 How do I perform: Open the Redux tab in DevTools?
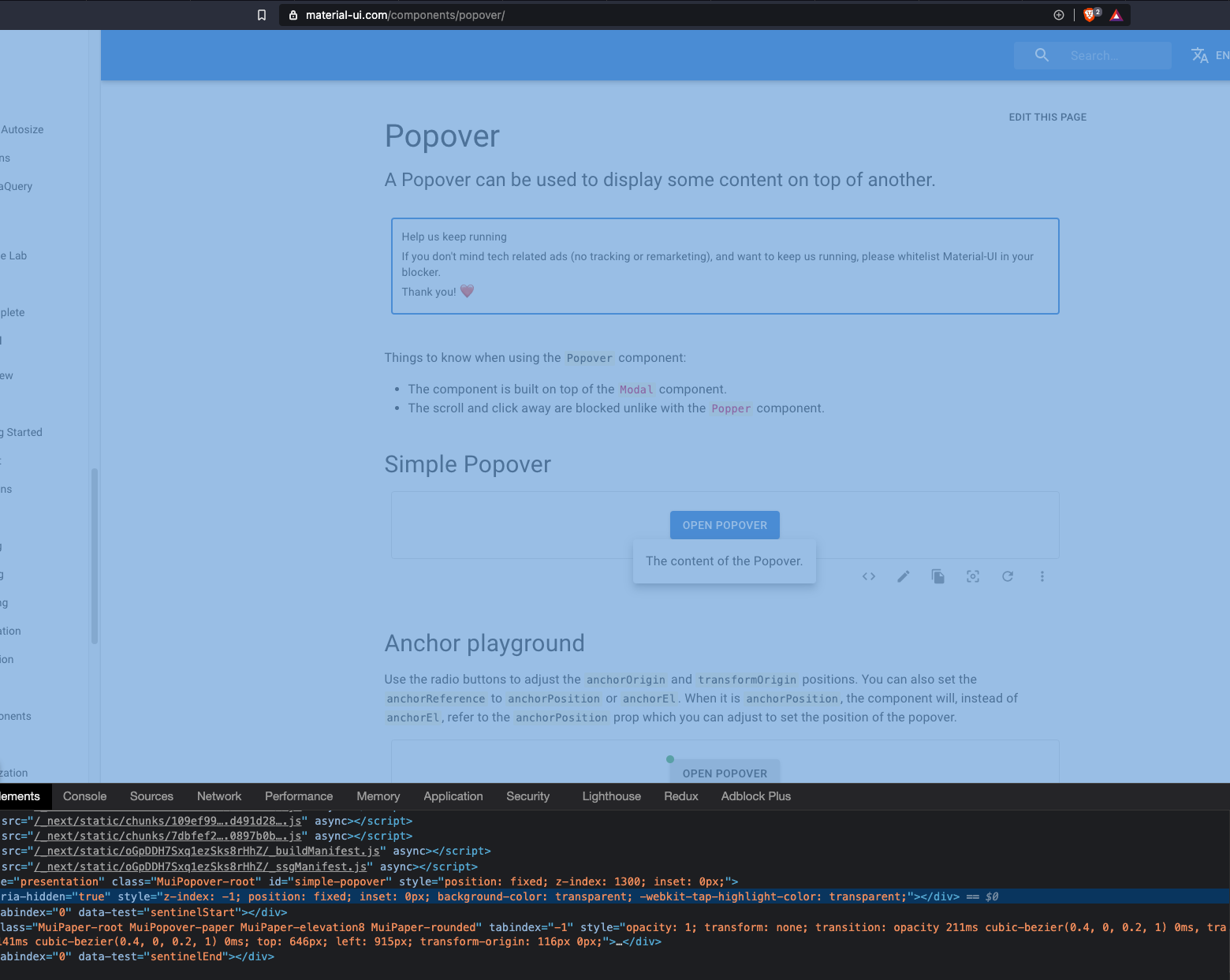click(680, 796)
